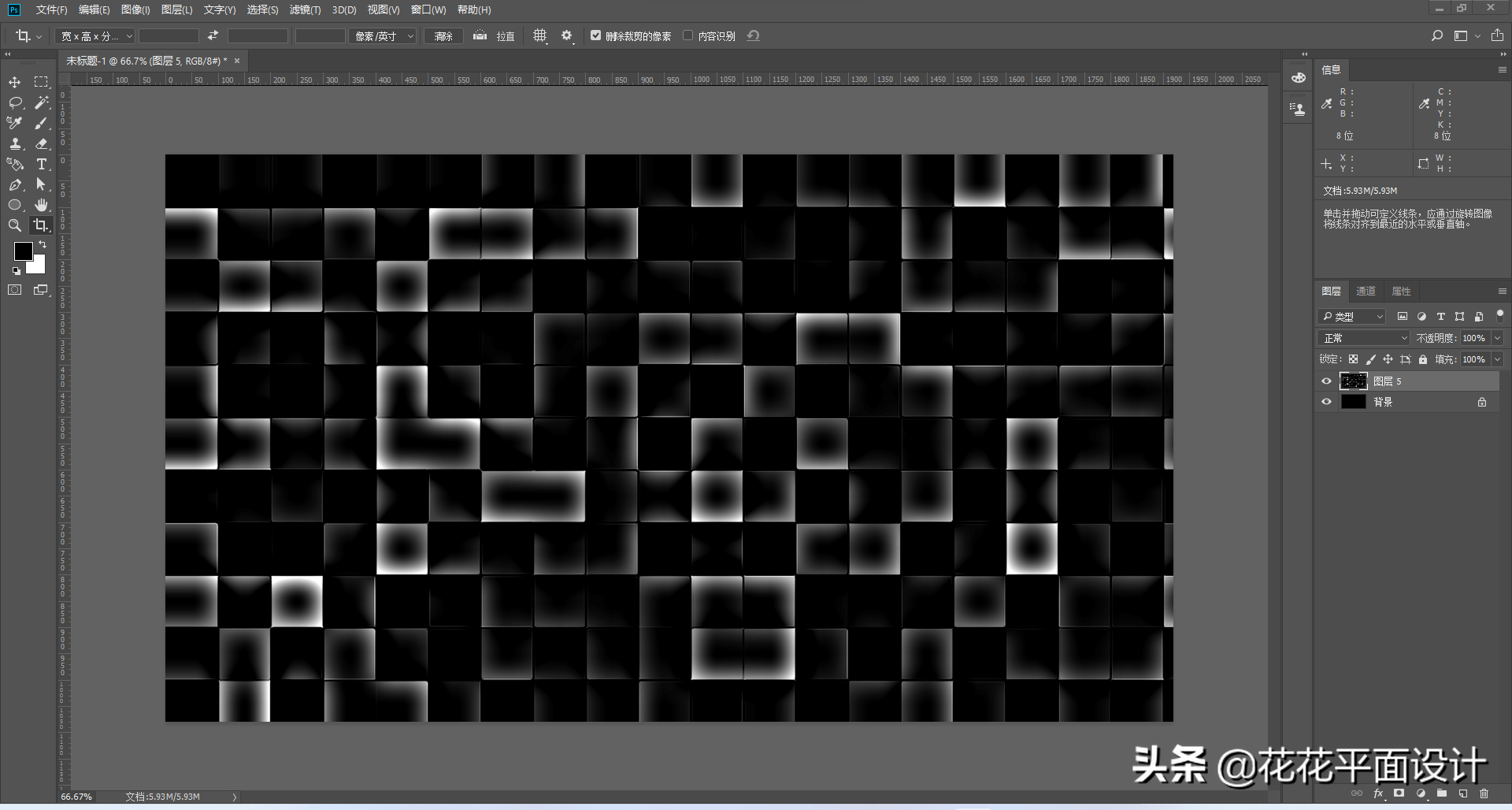Open the layer filter 类型 dropdown
The width and height of the screenshot is (1512, 810).
pyautogui.click(x=1351, y=316)
